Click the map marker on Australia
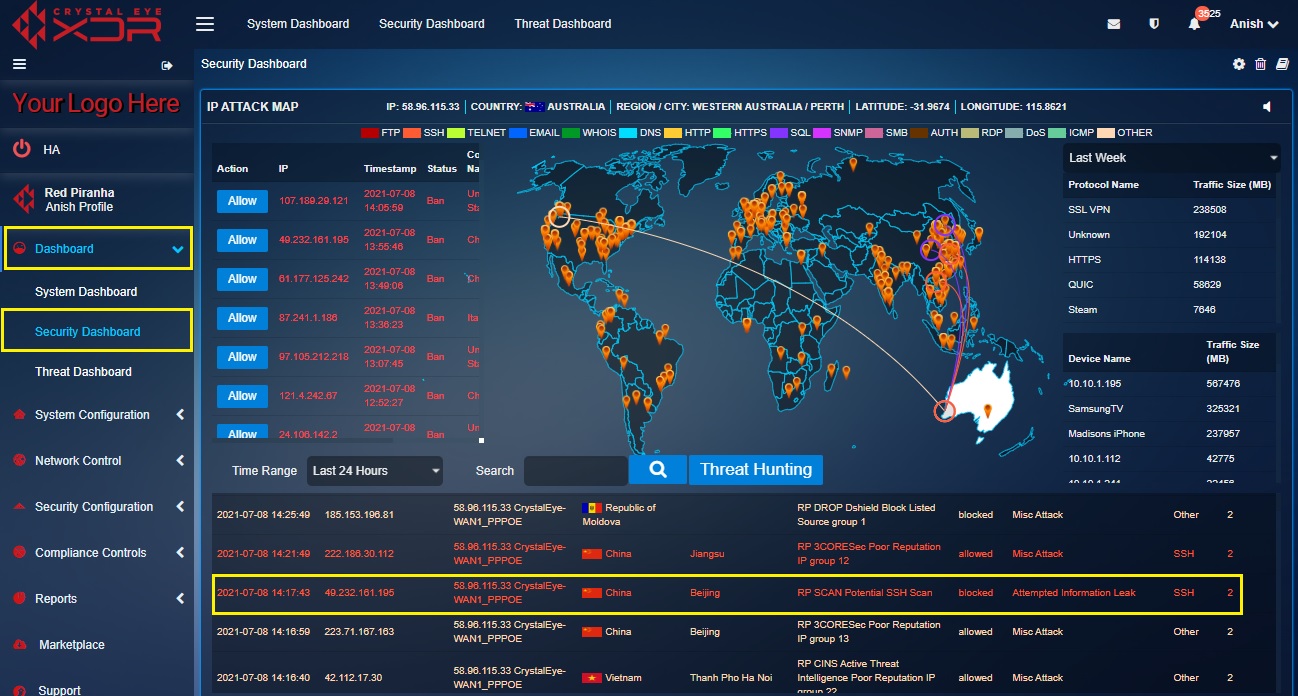Image resolution: width=1298 pixels, height=696 pixels. coord(987,410)
